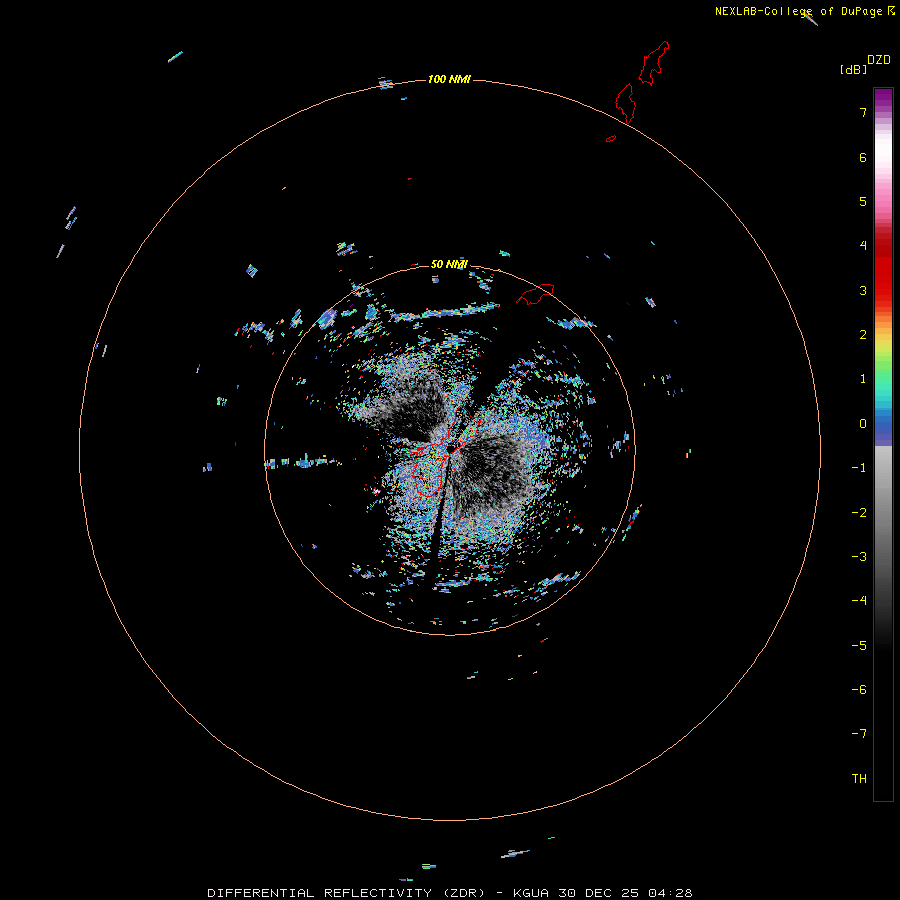Click the -3 value on the color scale
The width and height of the screenshot is (900, 900).
859,557
